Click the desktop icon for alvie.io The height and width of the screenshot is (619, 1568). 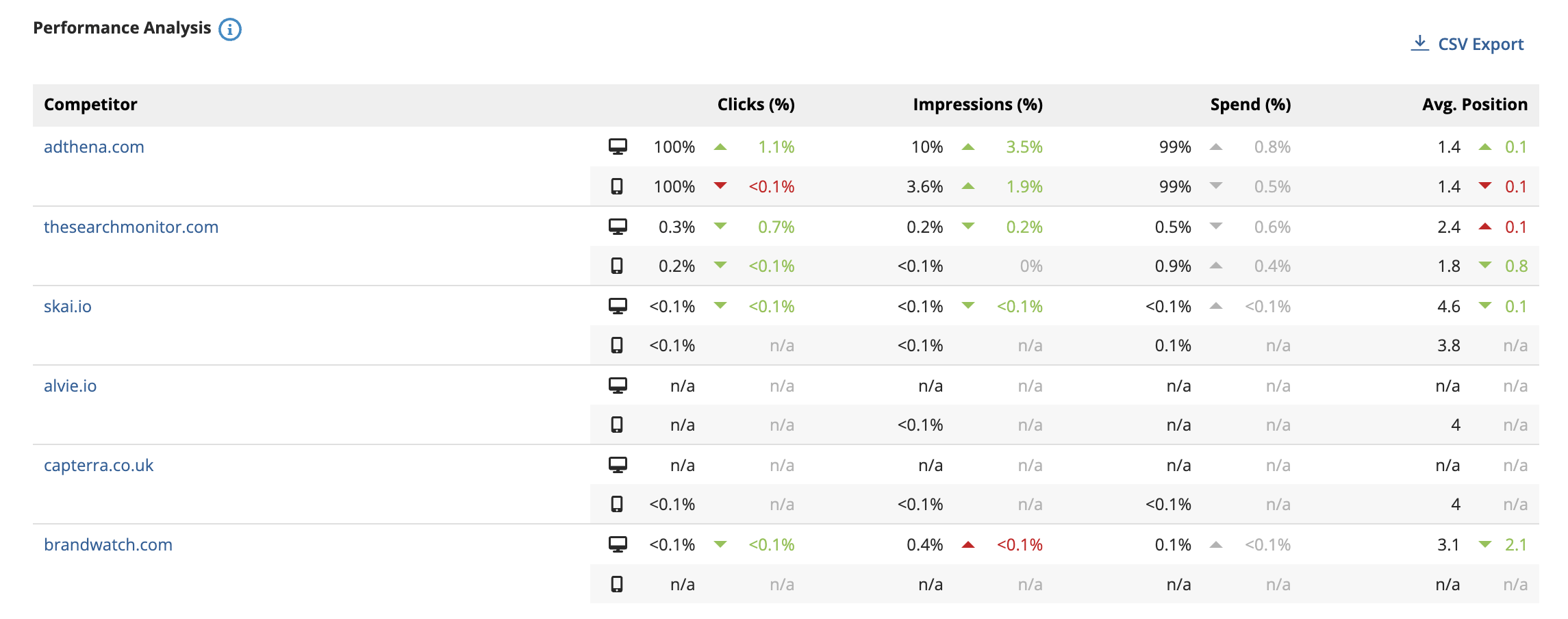(618, 386)
